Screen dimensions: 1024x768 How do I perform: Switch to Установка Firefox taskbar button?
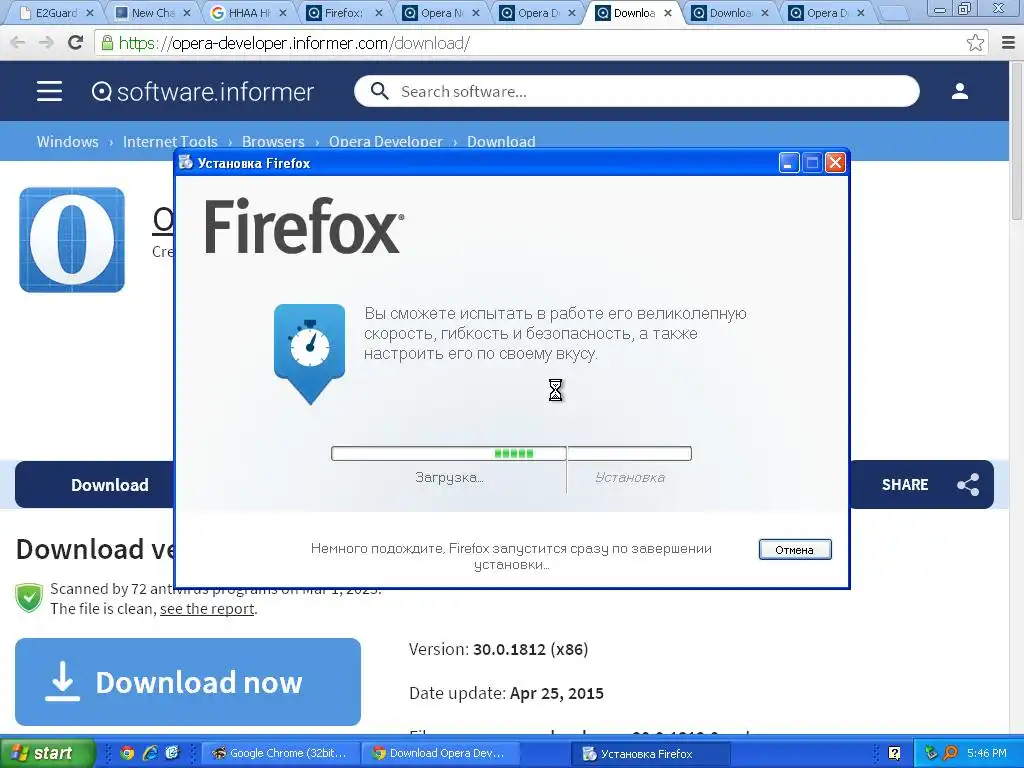(650, 754)
